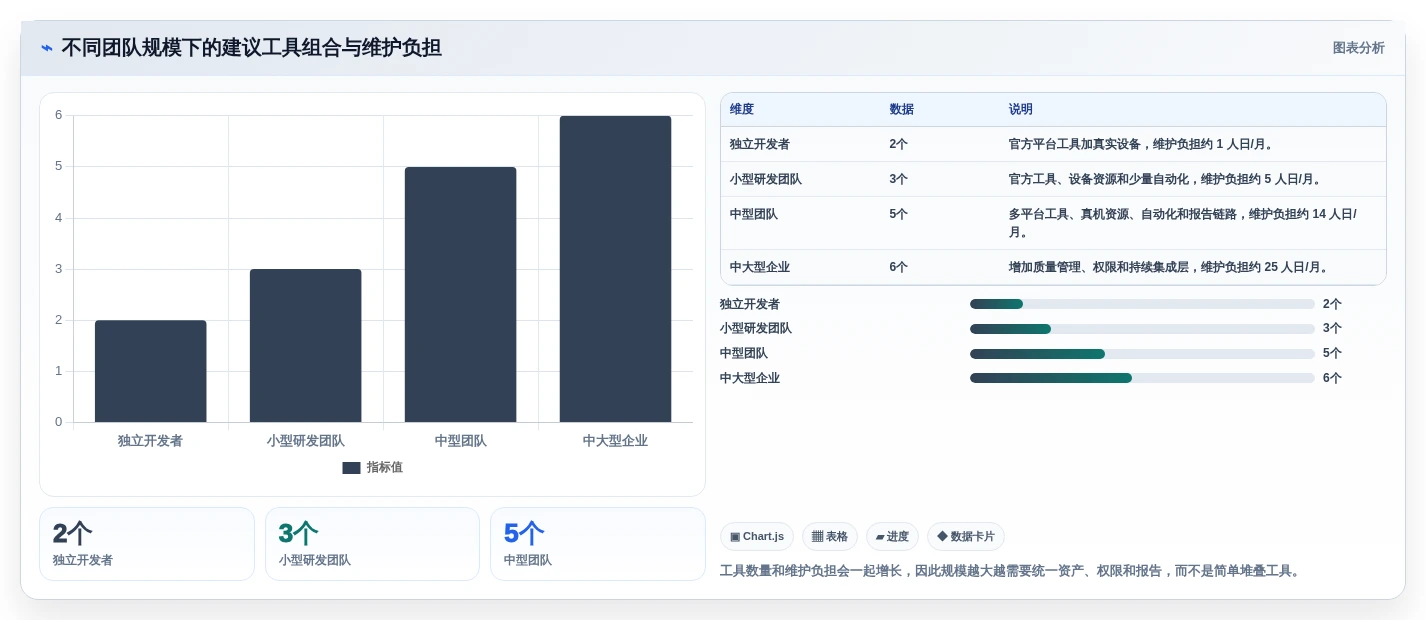Click description mentioning 维护负担约 14 人日
Viewport: 1426px width, 620px height.
pos(1183,223)
